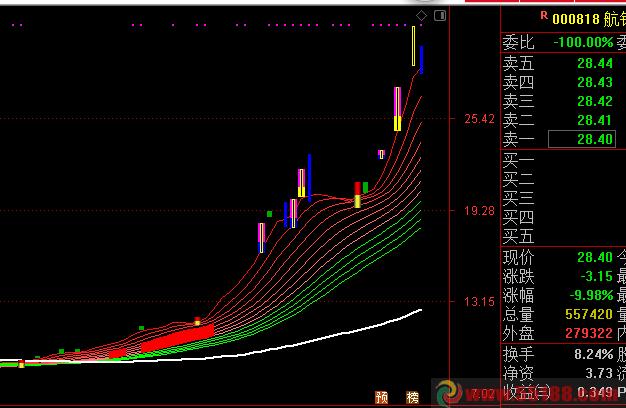Click the 委比 -100.00% value

click(x=585, y=42)
